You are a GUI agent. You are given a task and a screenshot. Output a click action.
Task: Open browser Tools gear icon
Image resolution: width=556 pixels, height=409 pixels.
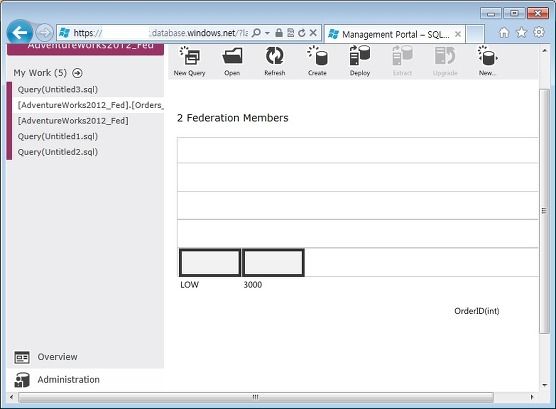(539, 32)
